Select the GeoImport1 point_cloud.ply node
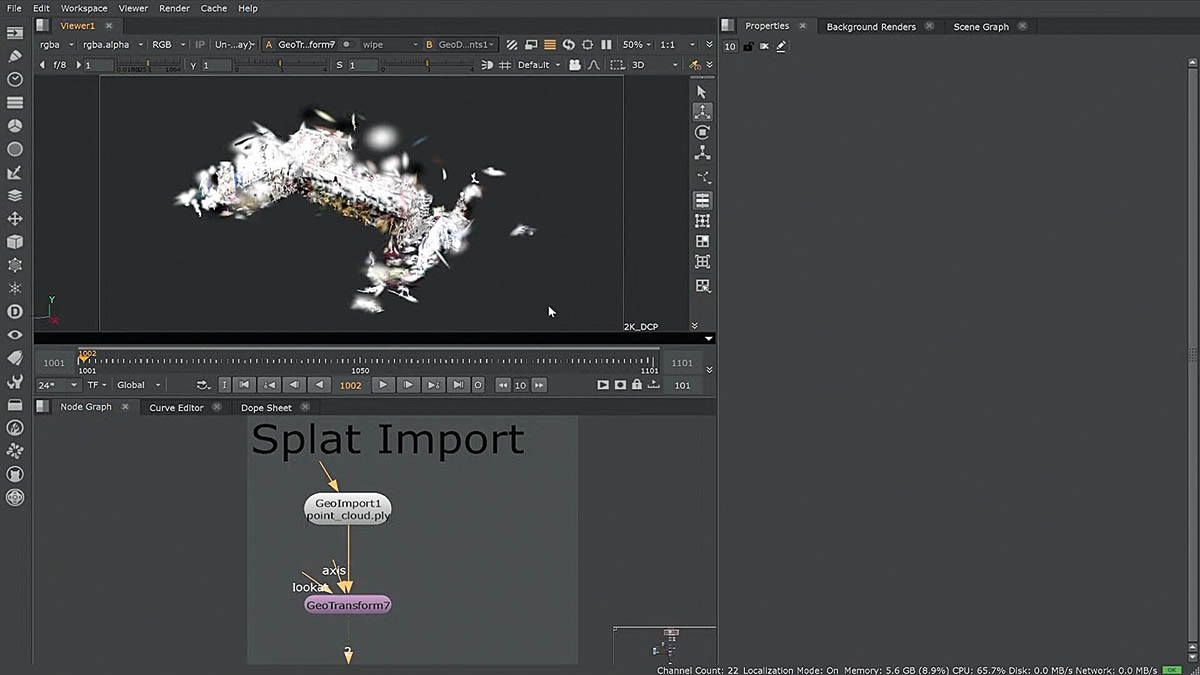The image size is (1200, 675). (348, 509)
